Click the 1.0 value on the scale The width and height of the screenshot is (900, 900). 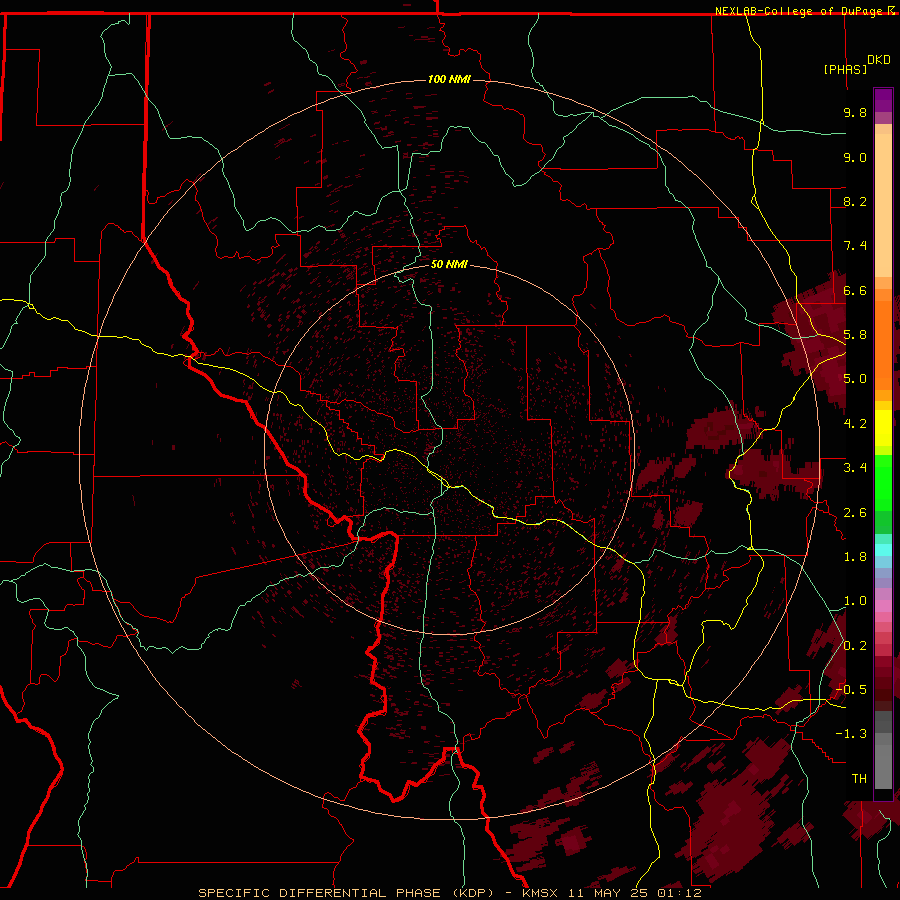(x=855, y=601)
